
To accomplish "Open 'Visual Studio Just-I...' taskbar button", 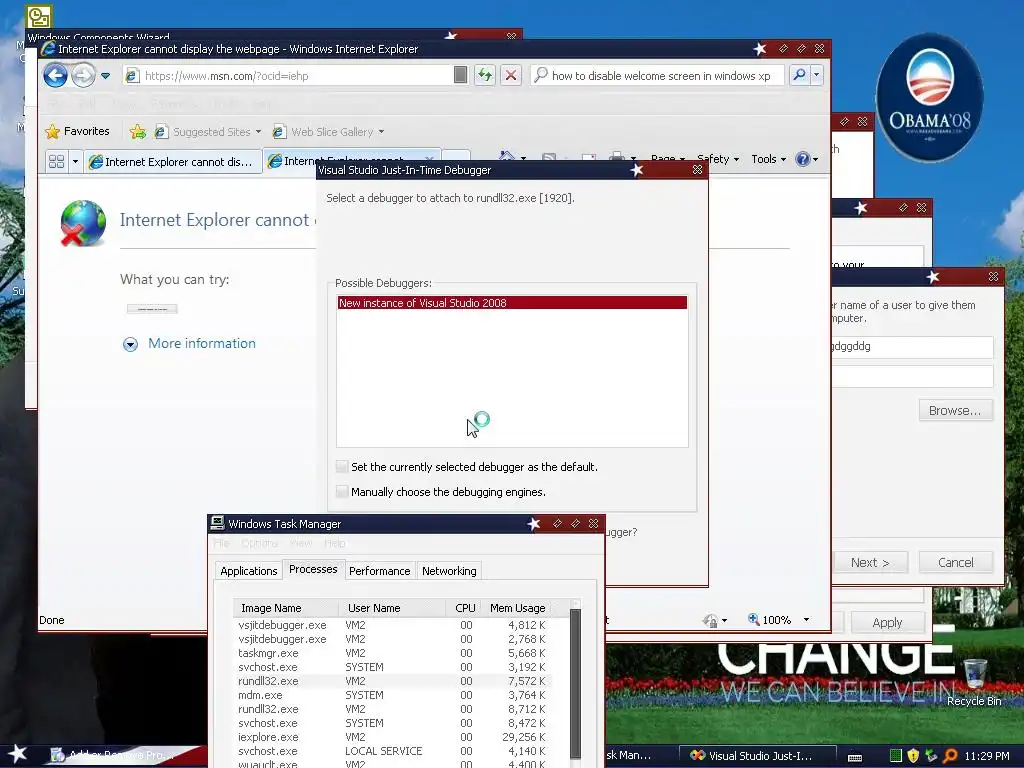I will [x=758, y=756].
